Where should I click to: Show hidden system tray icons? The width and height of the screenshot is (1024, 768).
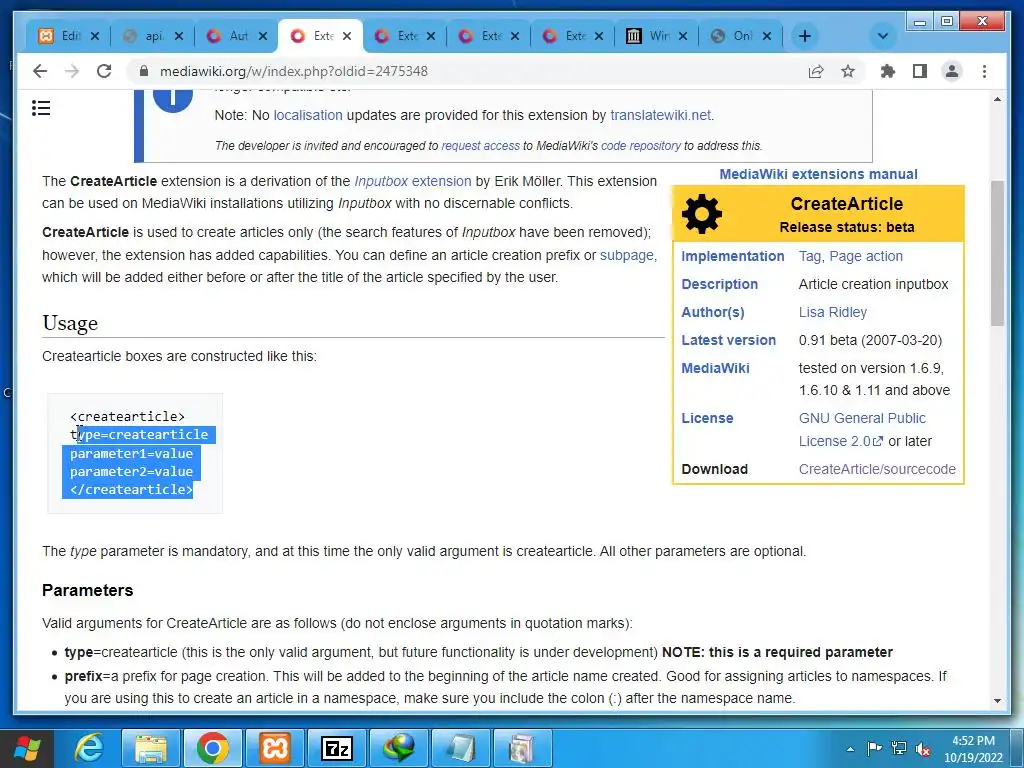point(850,749)
